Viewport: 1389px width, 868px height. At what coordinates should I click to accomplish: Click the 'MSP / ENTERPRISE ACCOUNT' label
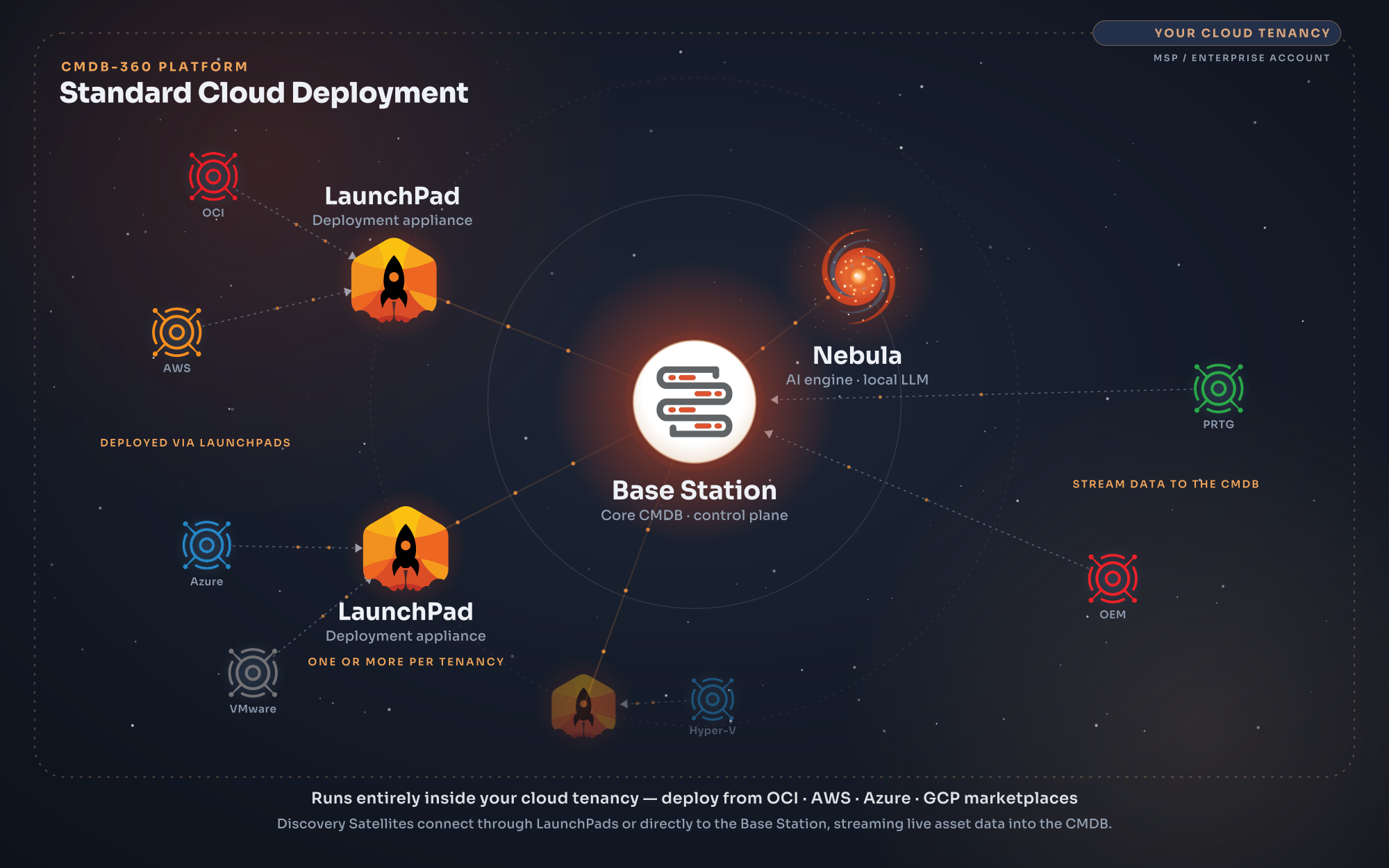click(x=1242, y=58)
